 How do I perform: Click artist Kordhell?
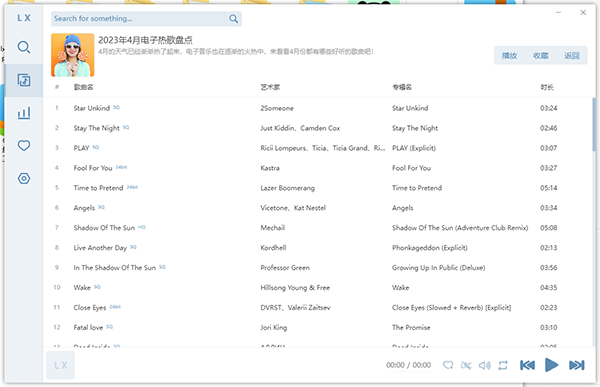273,248
